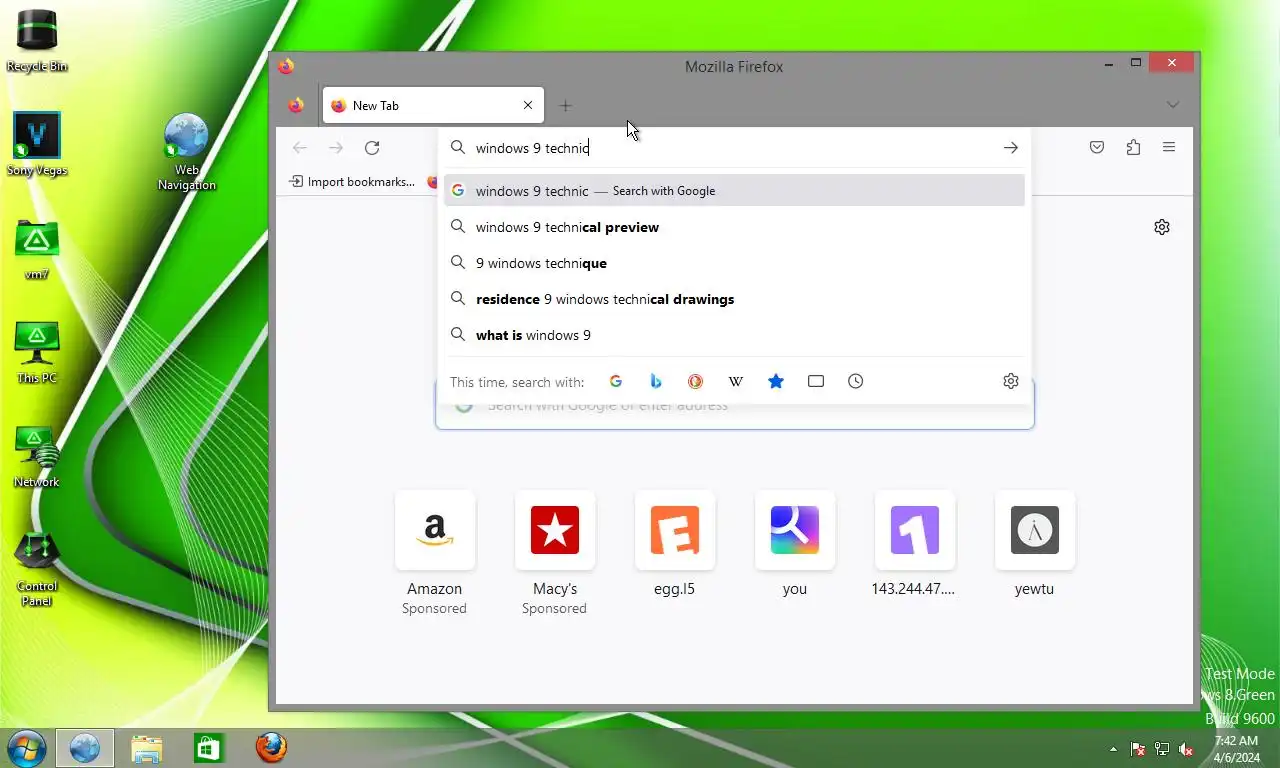The image size is (1280, 768).
Task: Open File Explorer from the taskbar
Action: coord(147,748)
